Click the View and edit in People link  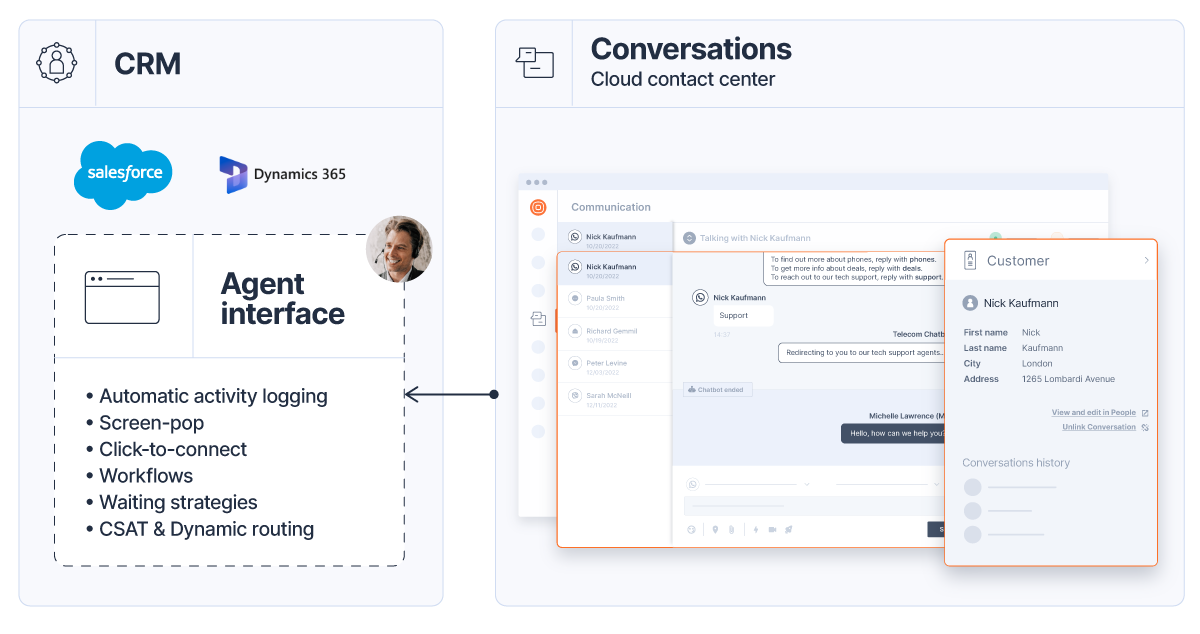click(x=1094, y=412)
